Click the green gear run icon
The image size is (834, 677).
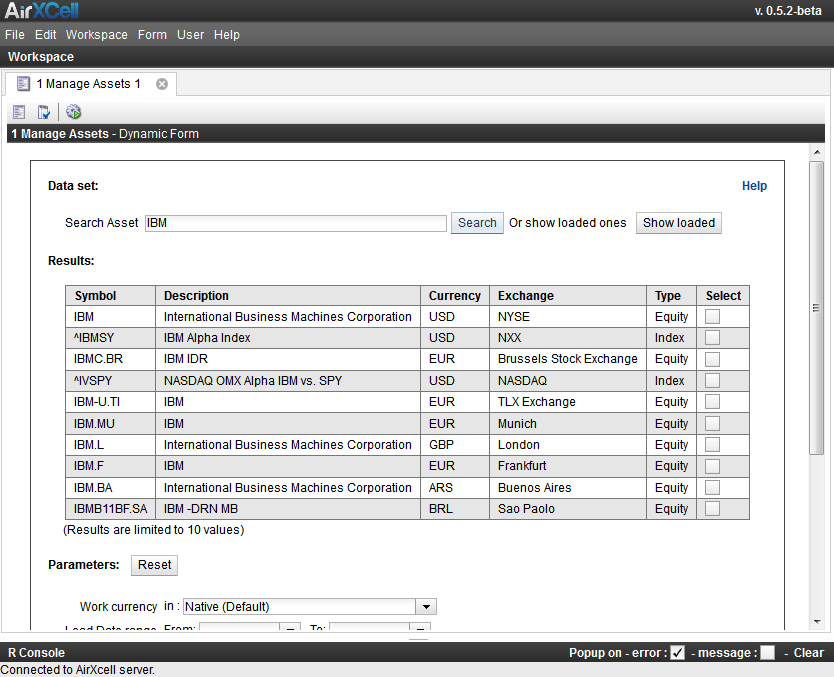[73, 112]
